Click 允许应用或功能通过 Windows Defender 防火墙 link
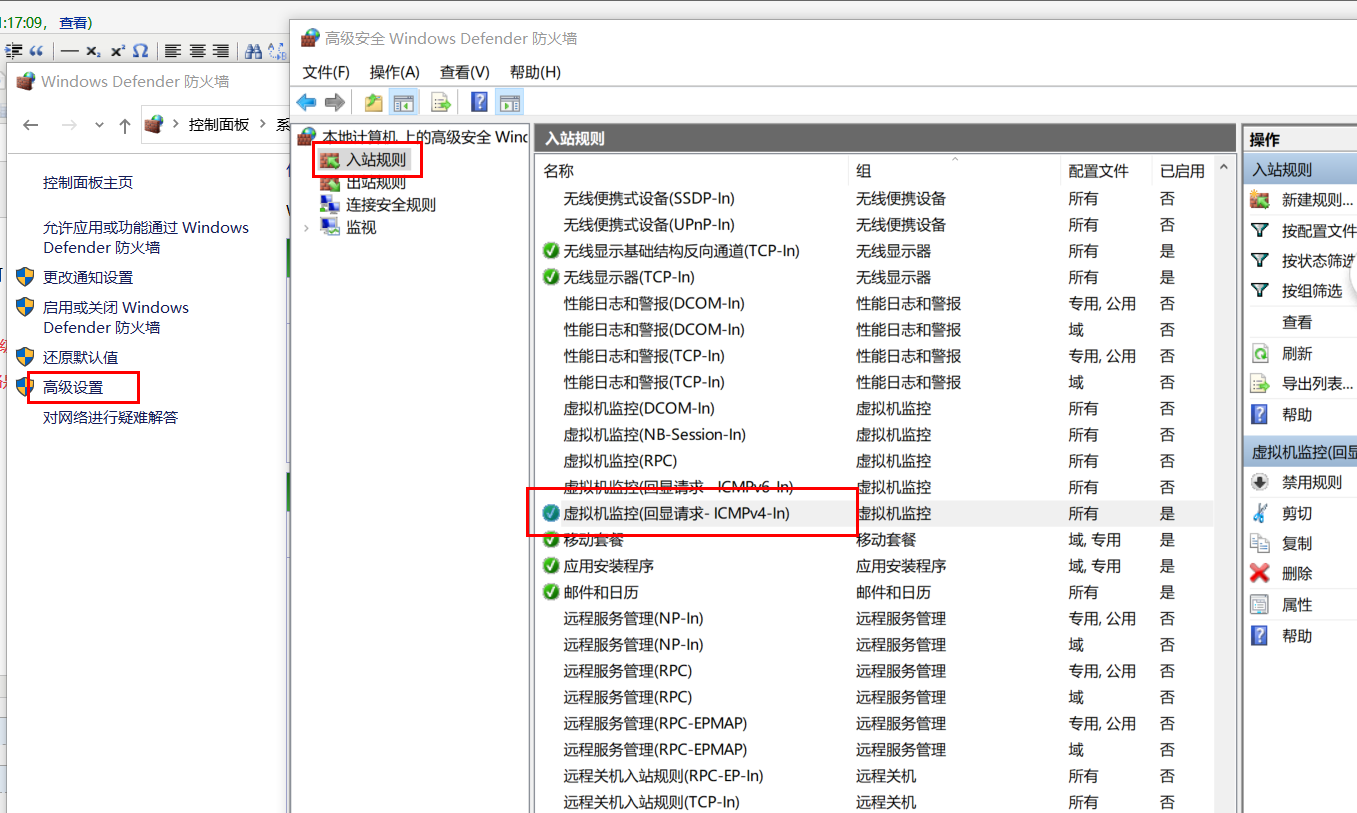 146,237
